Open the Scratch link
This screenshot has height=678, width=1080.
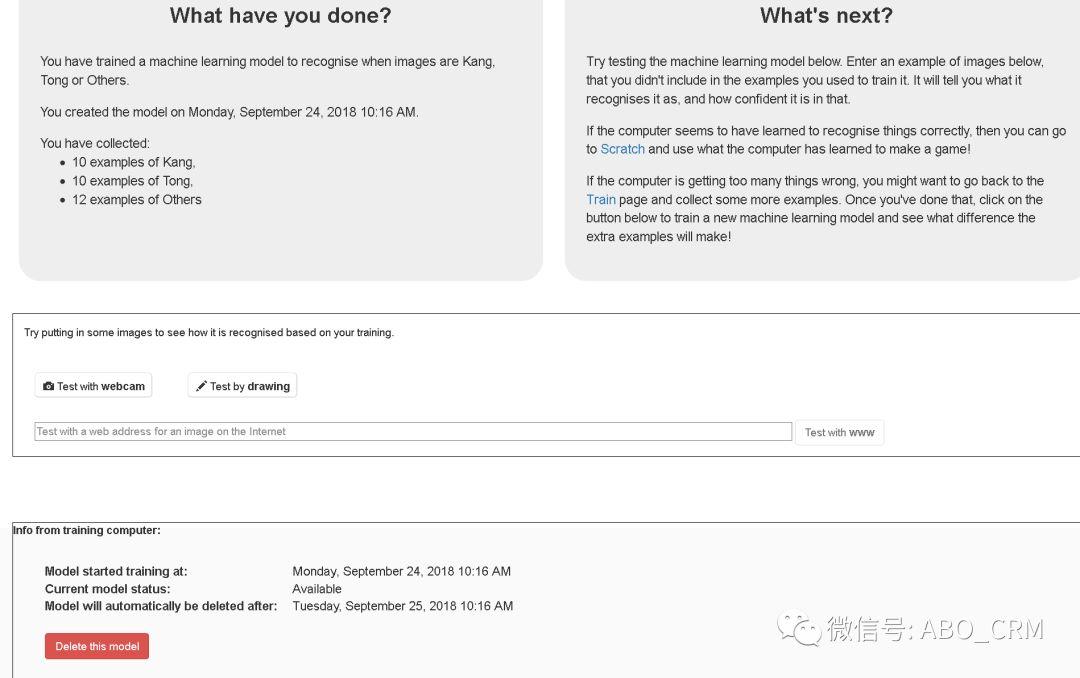623,149
